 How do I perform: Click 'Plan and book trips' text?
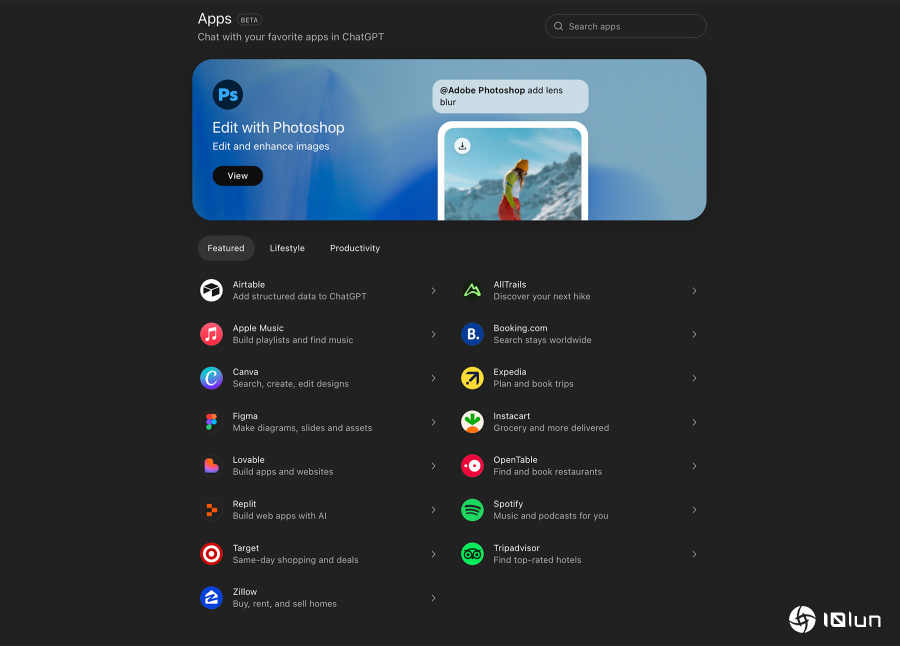533,384
